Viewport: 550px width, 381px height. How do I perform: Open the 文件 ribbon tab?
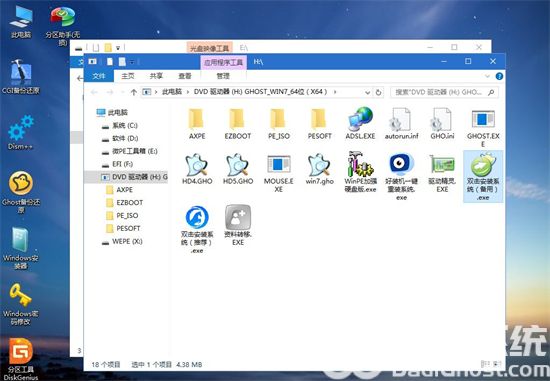[99, 76]
